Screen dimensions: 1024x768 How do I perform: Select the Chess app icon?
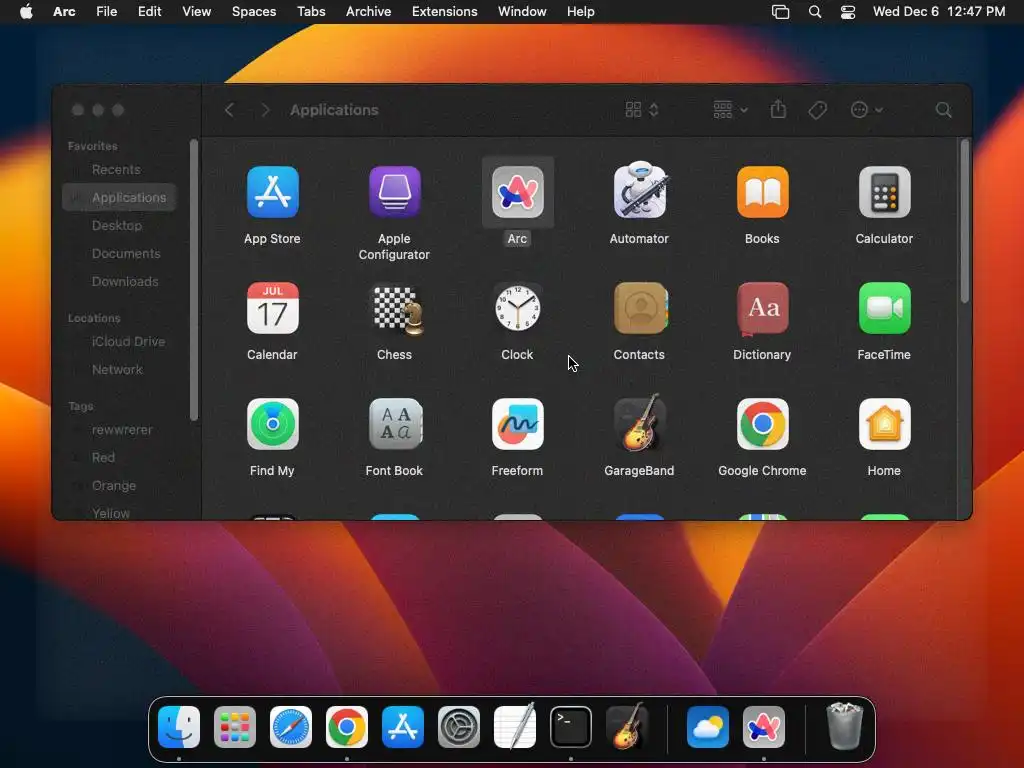point(397,310)
